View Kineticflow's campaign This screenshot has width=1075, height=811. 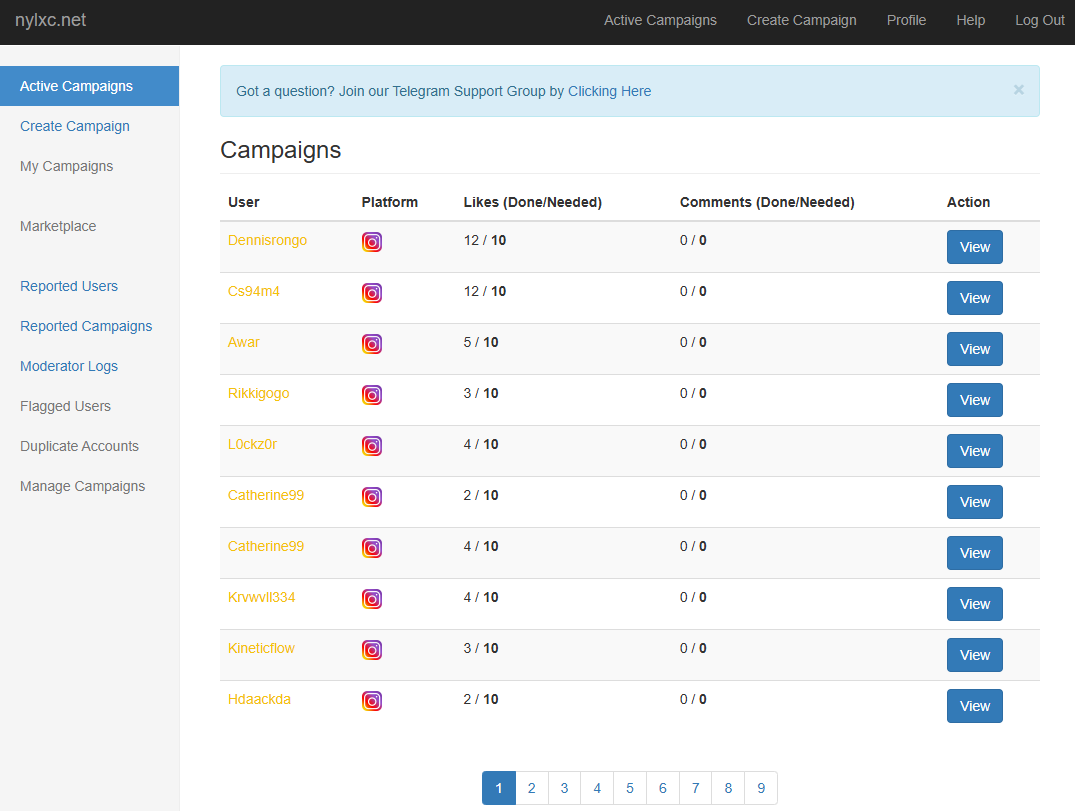974,655
